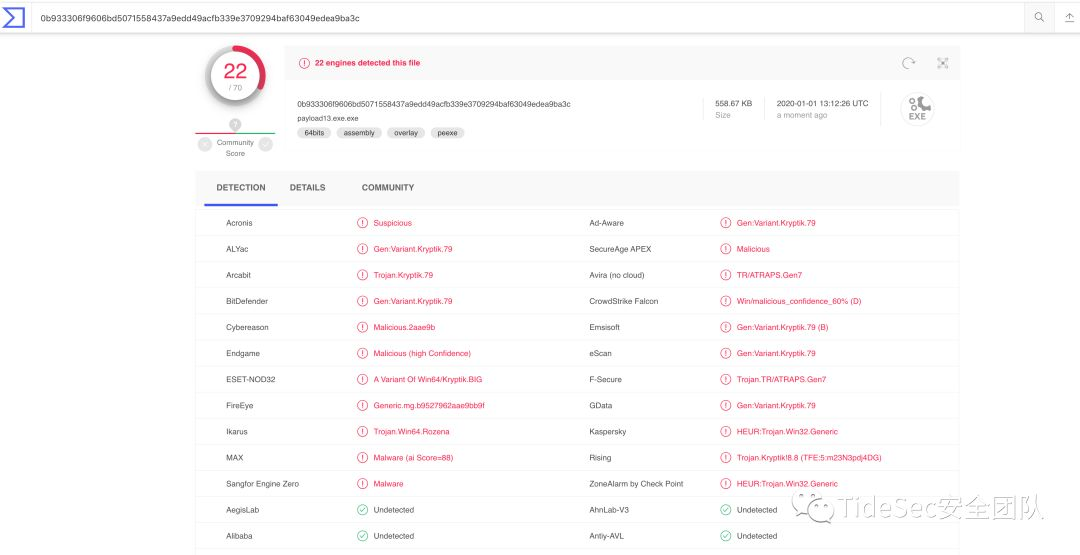Open the DETECTION tab
This screenshot has width=1080, height=555.
coord(241,187)
